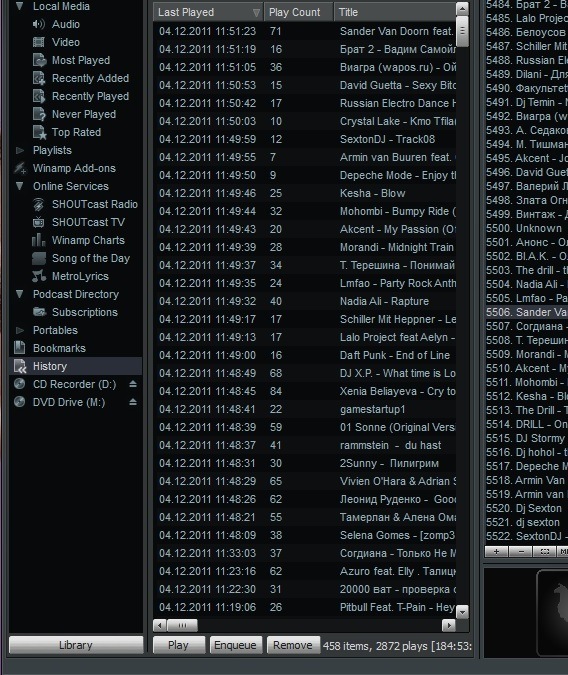Screen dimensions: 568x675
Task: Open Winamp Add-ons icon
Action: (x=20, y=168)
